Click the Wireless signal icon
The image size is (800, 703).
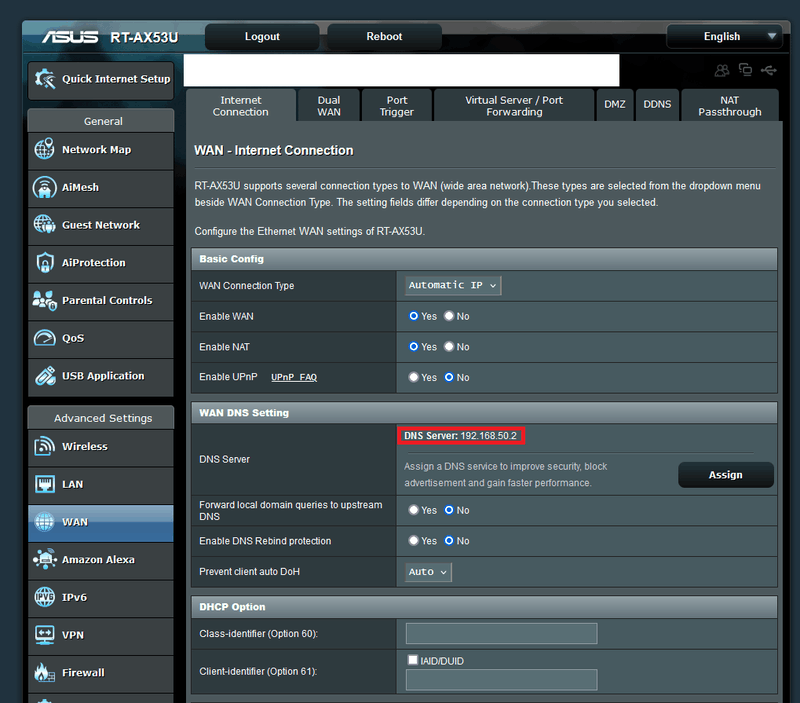coord(44,446)
